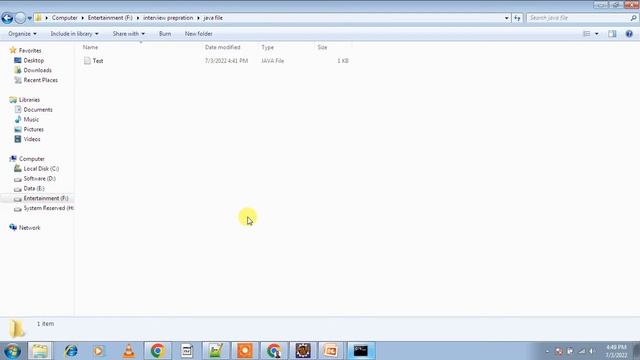Click the network icon in system tray

tap(582, 351)
